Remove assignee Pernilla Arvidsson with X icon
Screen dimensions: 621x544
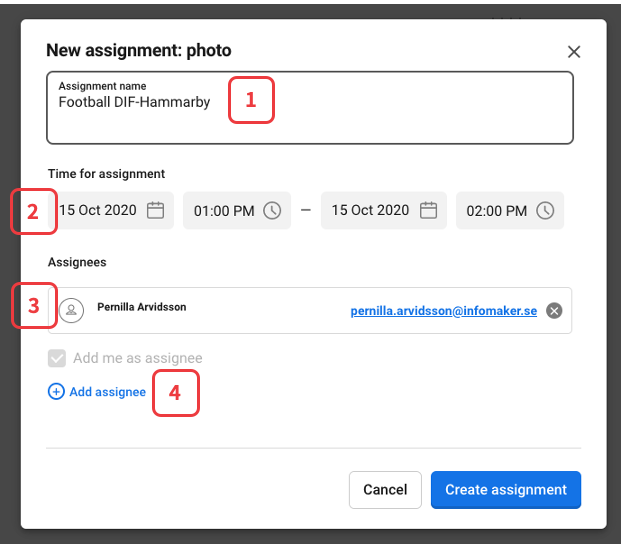[x=554, y=311]
